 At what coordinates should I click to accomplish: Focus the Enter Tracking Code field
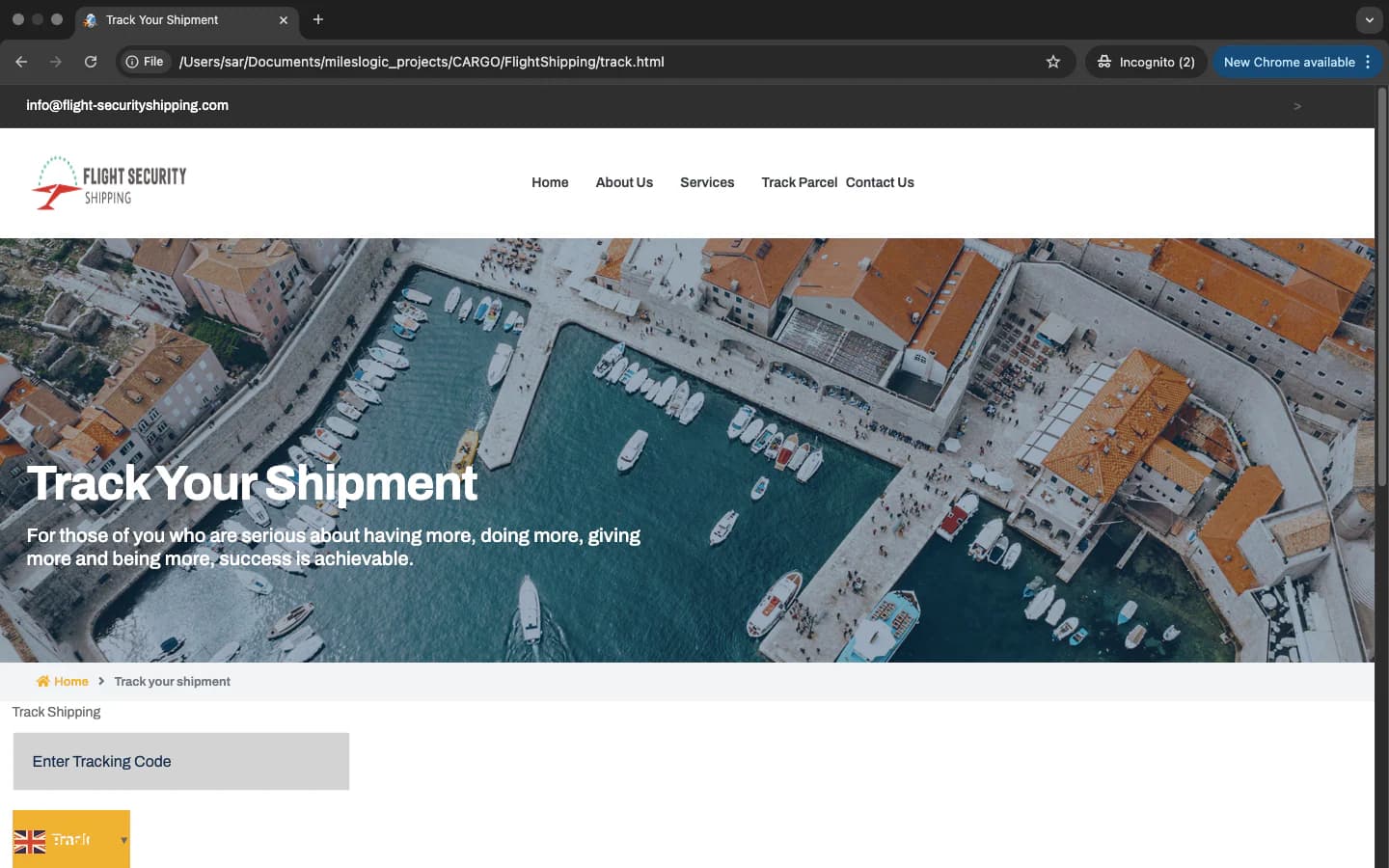coord(181,761)
